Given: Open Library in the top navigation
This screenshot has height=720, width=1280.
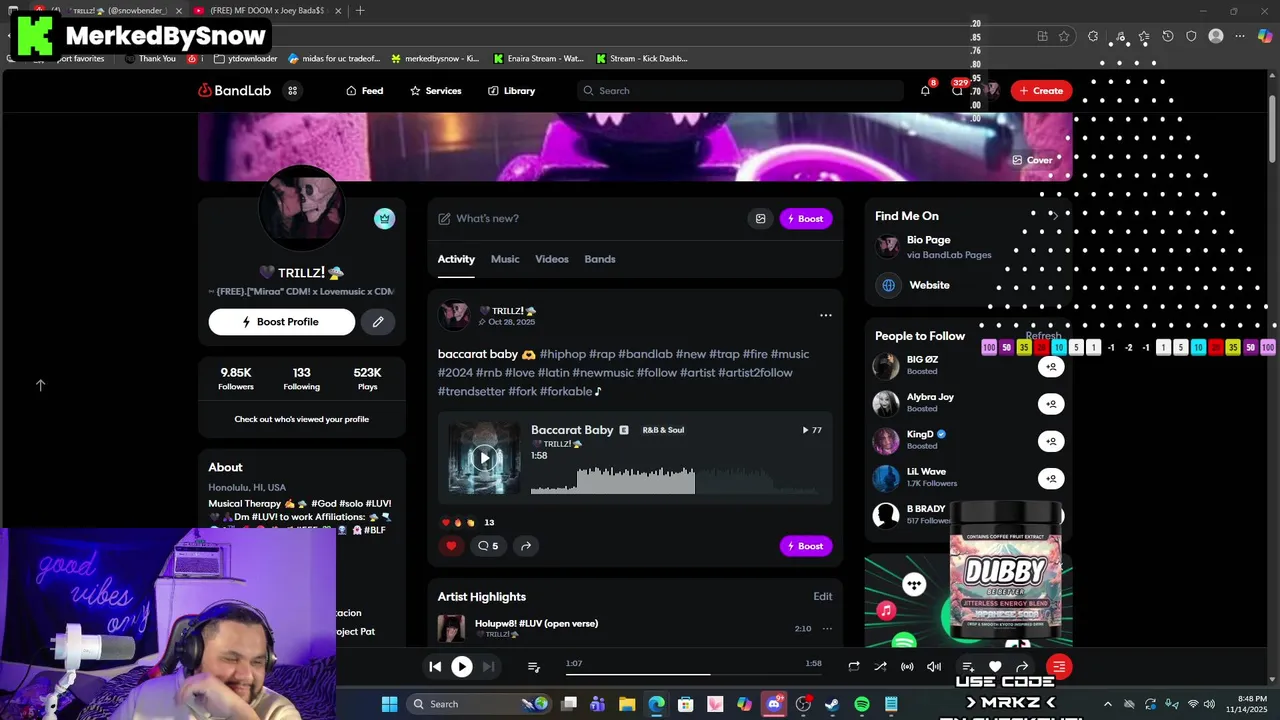Looking at the screenshot, I should pos(511,91).
